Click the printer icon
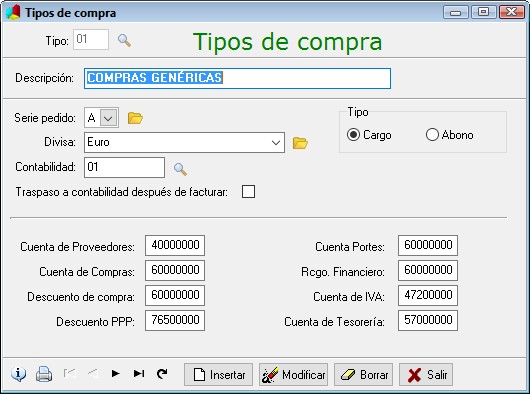The height and width of the screenshot is (394, 530). pyautogui.click(x=44, y=374)
